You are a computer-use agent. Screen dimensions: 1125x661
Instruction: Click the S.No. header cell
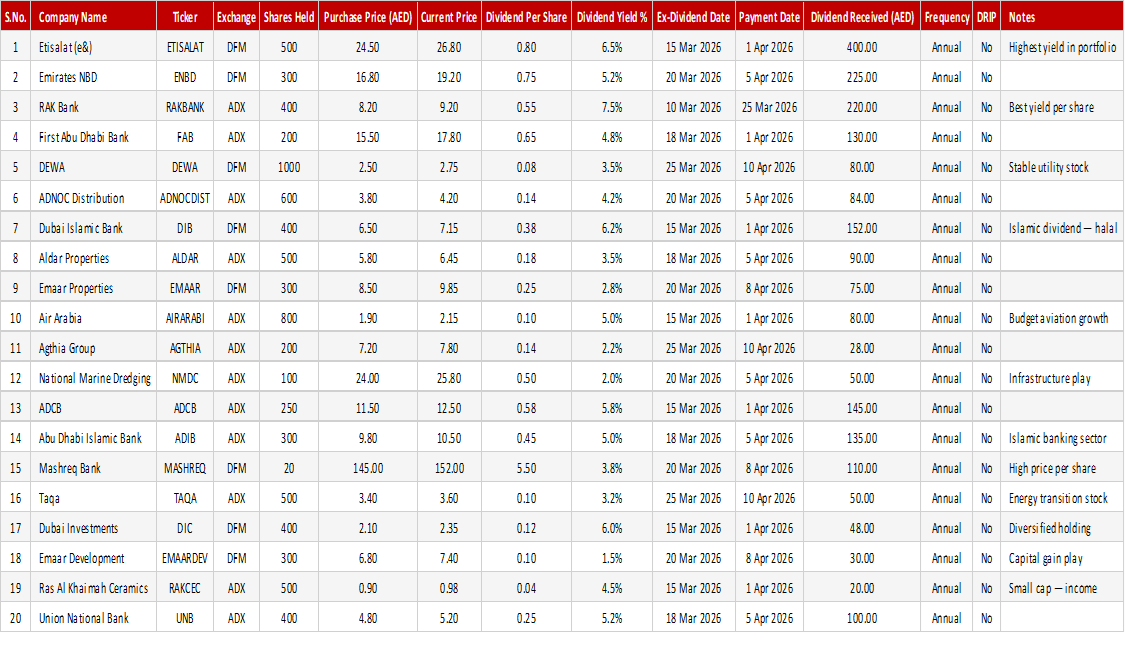15,17
